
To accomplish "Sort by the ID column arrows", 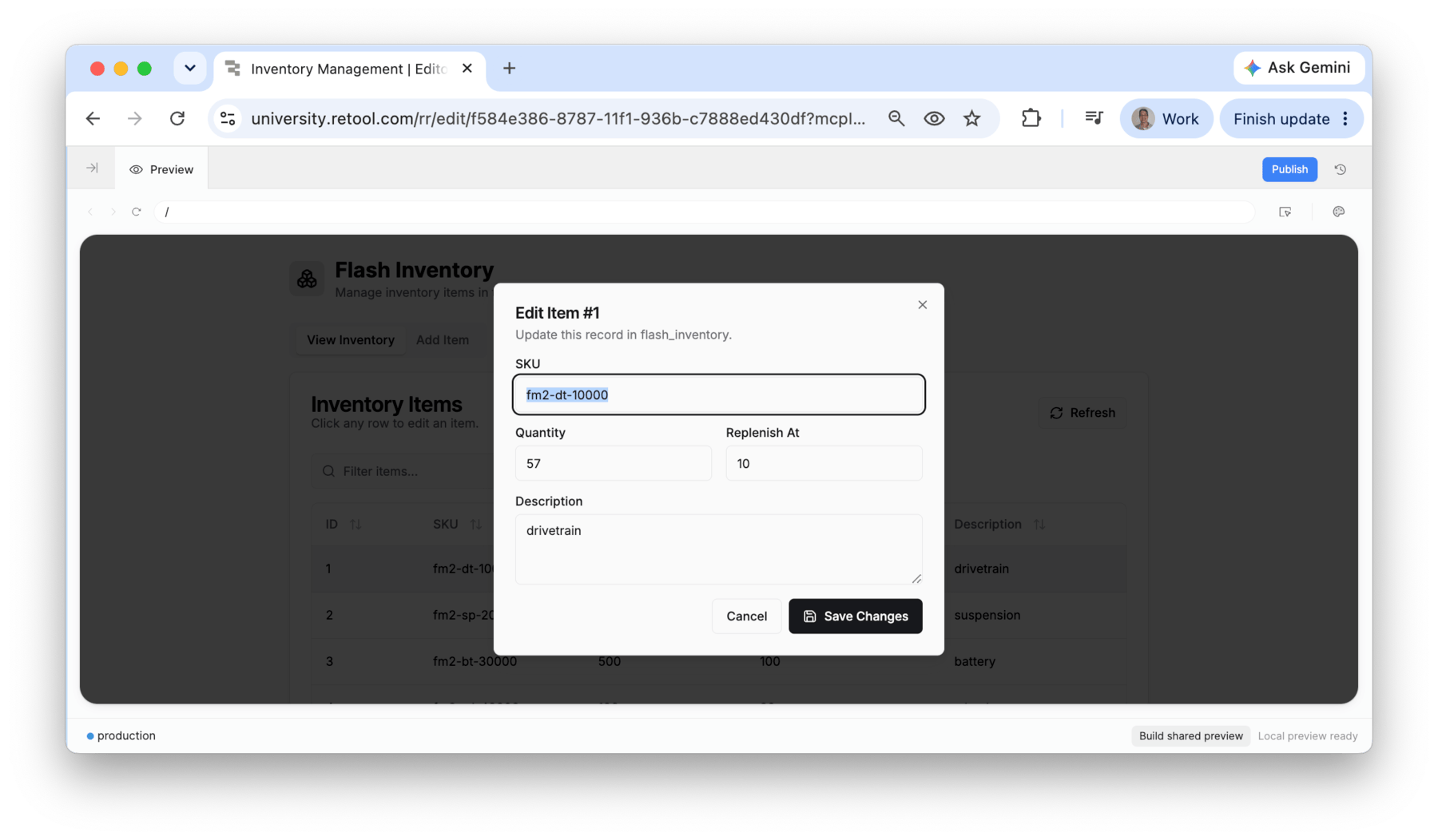I will click(x=356, y=525).
